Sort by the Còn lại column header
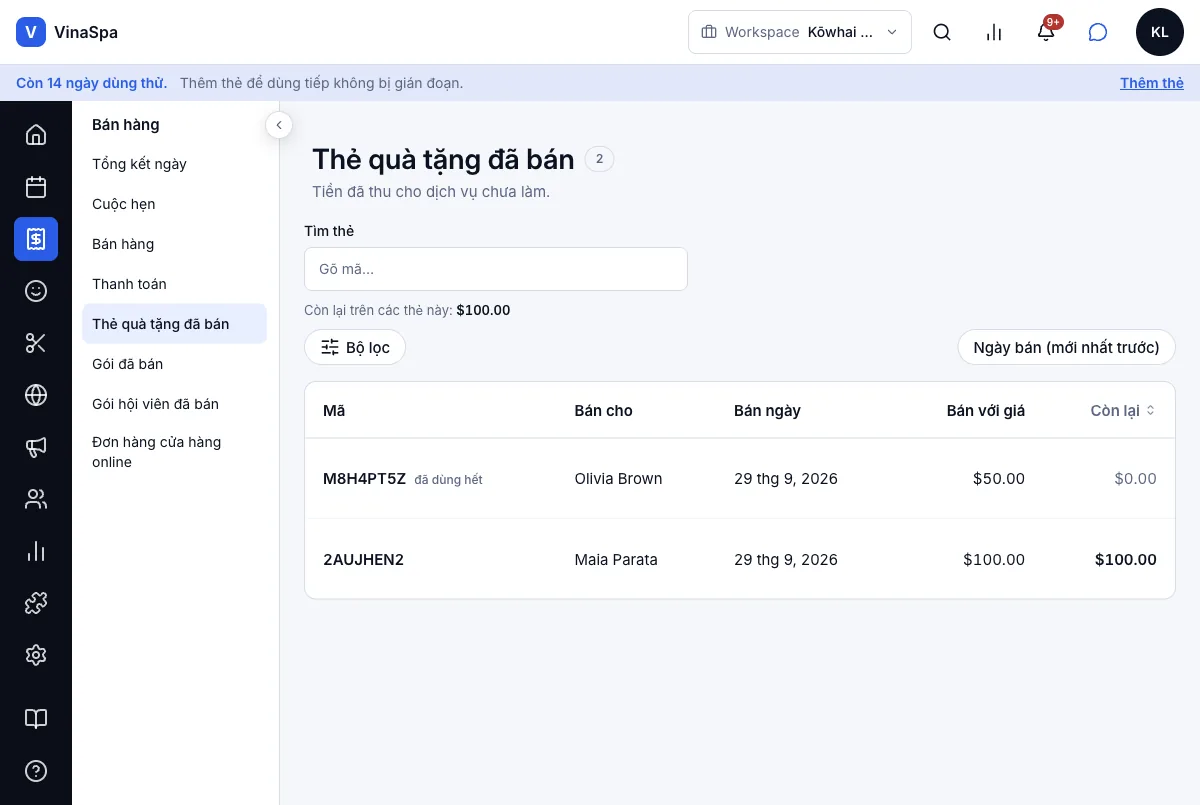Image resolution: width=1200 pixels, height=805 pixels. (x=1123, y=411)
